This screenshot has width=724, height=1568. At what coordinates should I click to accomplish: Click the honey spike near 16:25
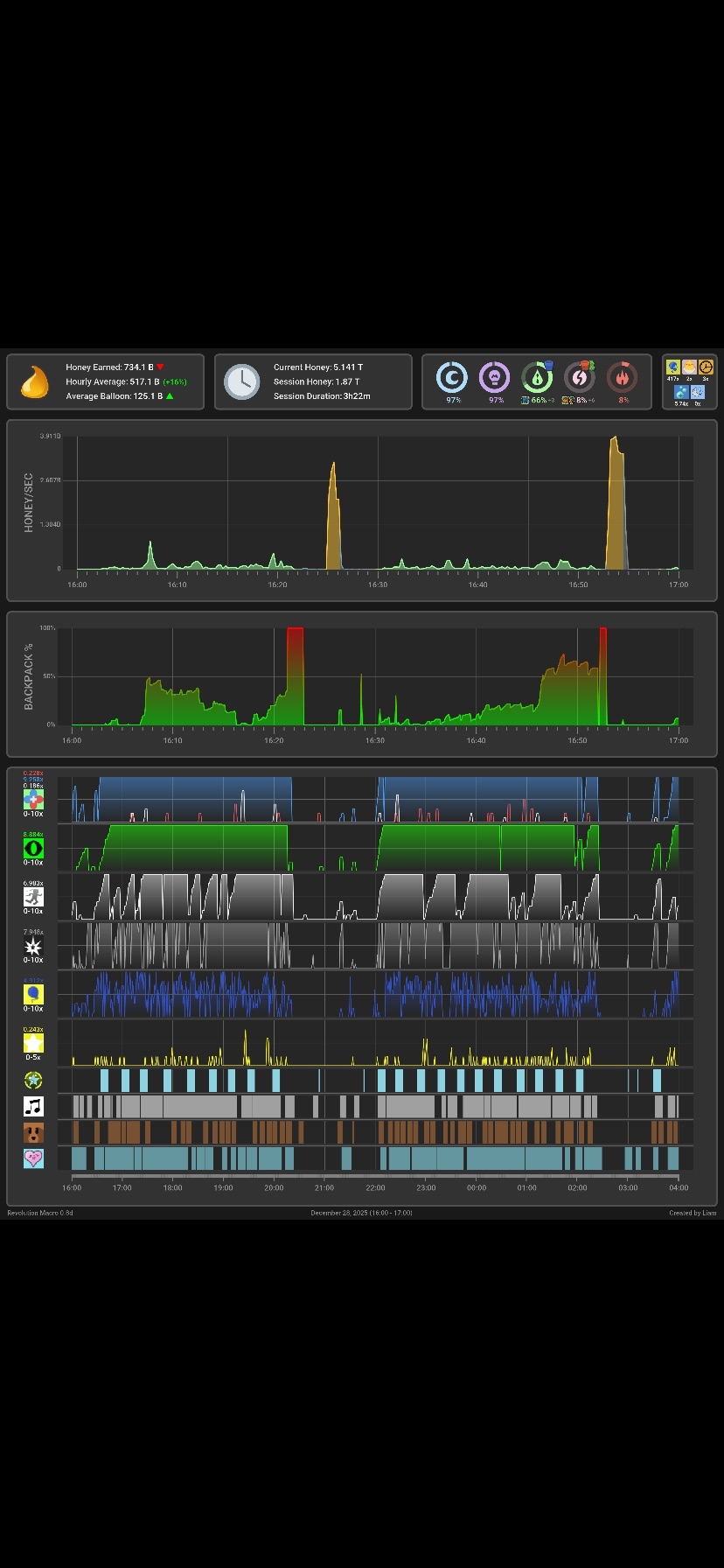point(333,516)
